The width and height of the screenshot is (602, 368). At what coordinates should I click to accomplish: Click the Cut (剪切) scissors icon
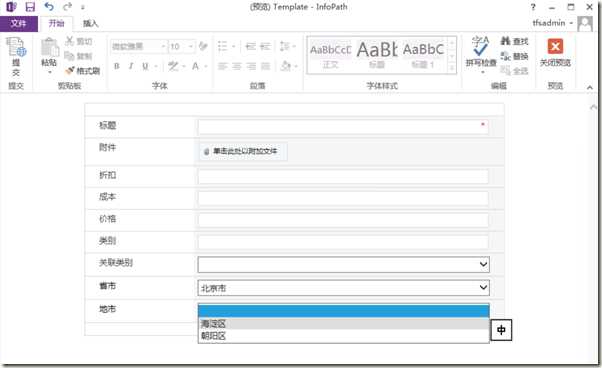(x=69, y=41)
